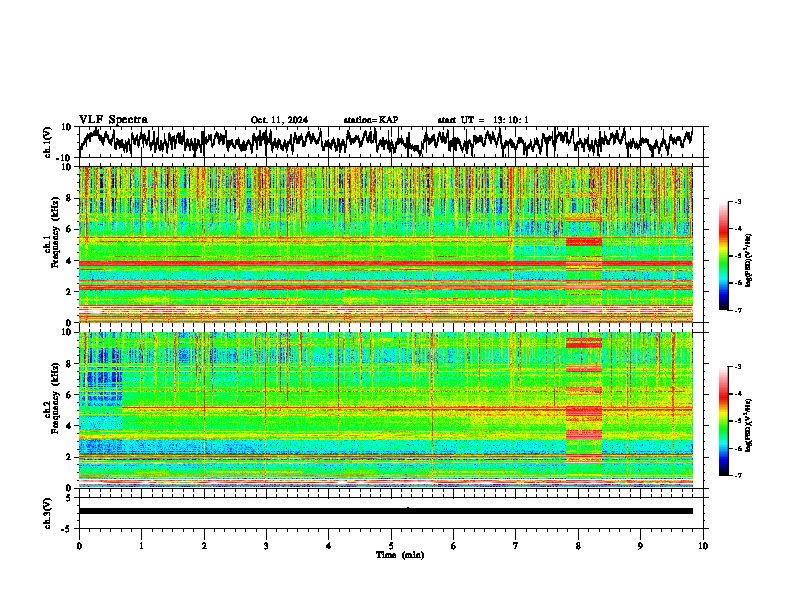Screen dimensions: 792x612
Task: Click the "Time (min)" axis title
Action: pyautogui.click(x=400, y=555)
